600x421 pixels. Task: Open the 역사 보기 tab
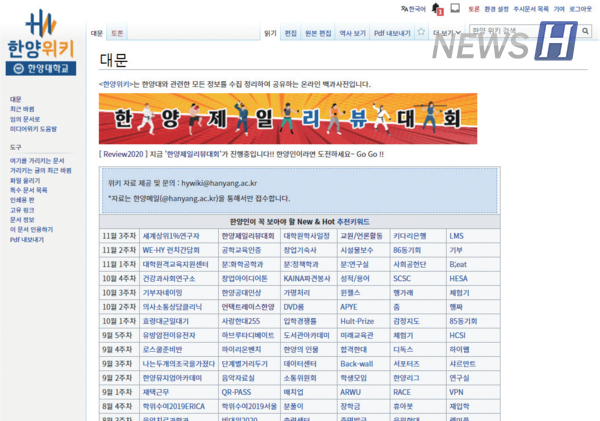click(352, 33)
